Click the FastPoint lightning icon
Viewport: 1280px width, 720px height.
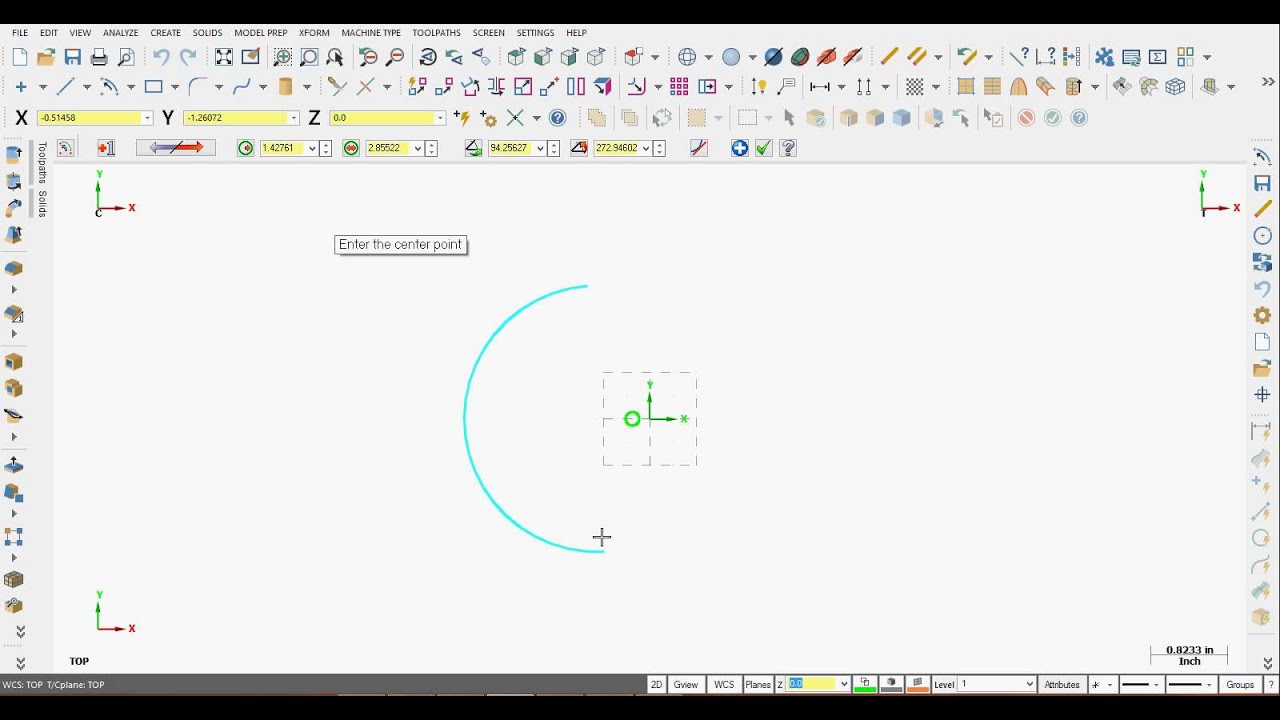(x=462, y=118)
